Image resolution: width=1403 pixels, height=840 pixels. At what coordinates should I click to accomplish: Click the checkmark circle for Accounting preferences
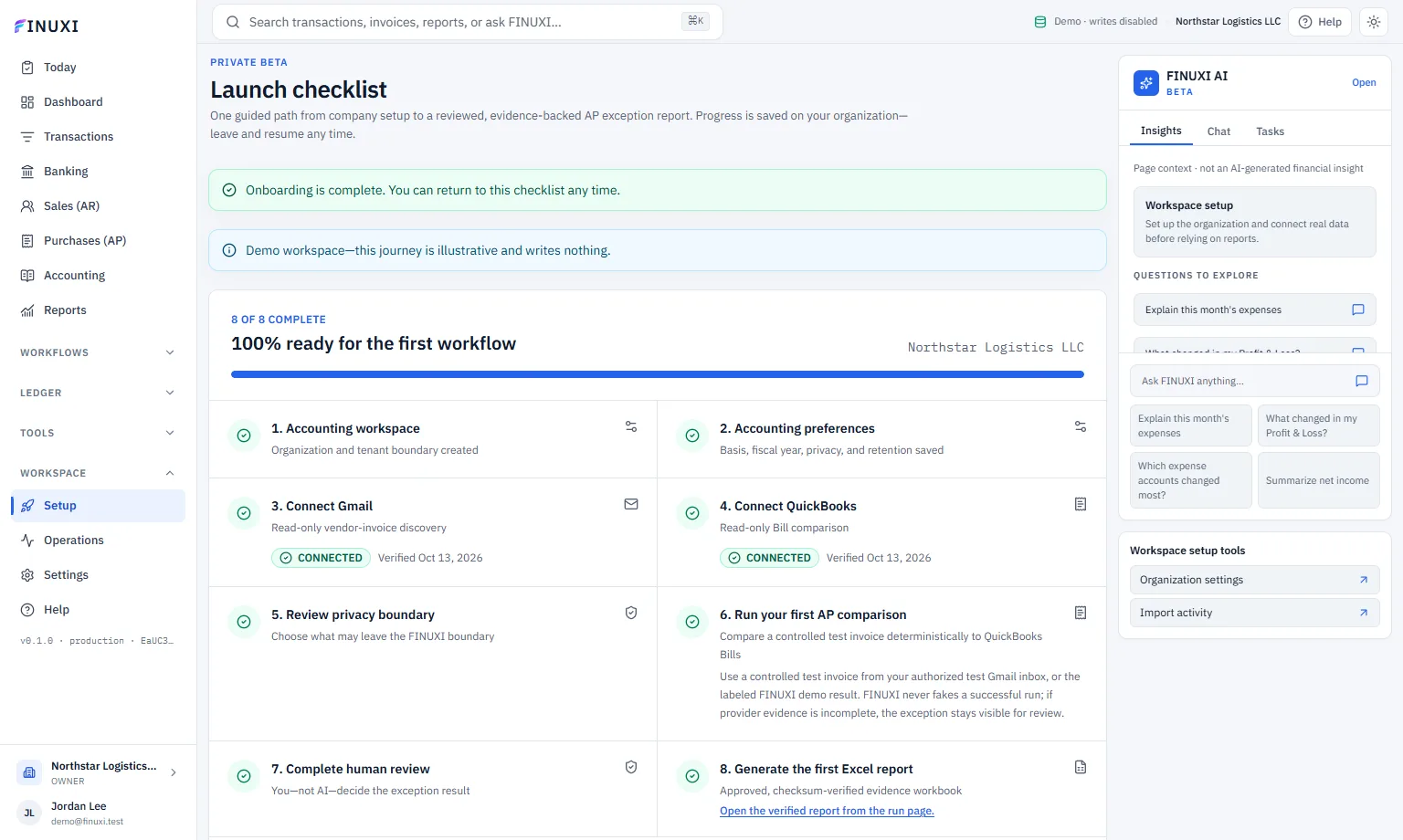692,436
